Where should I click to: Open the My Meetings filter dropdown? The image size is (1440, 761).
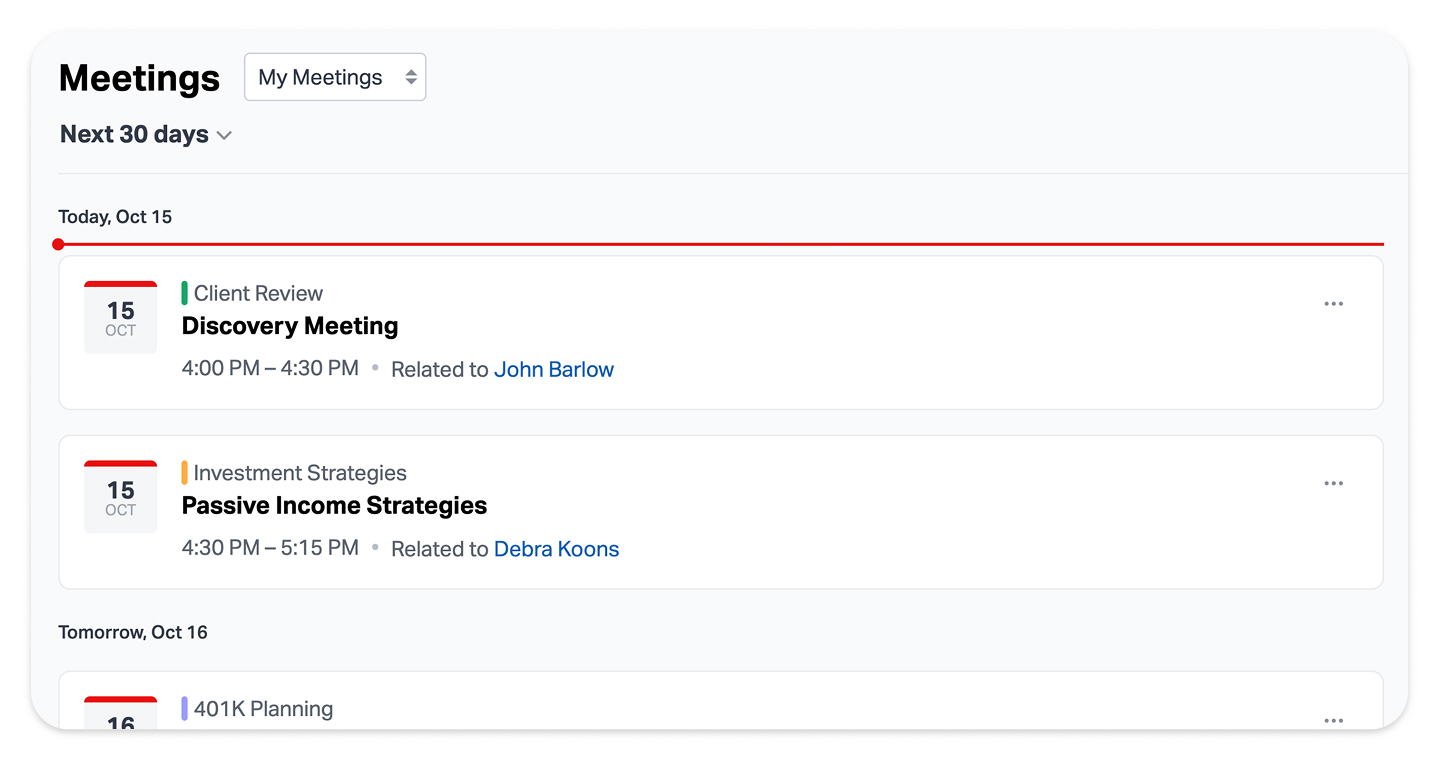(335, 77)
